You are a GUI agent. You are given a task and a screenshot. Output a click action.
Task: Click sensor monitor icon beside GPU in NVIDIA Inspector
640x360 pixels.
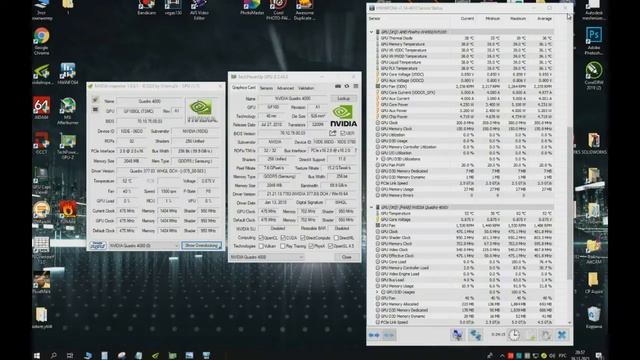[96, 110]
